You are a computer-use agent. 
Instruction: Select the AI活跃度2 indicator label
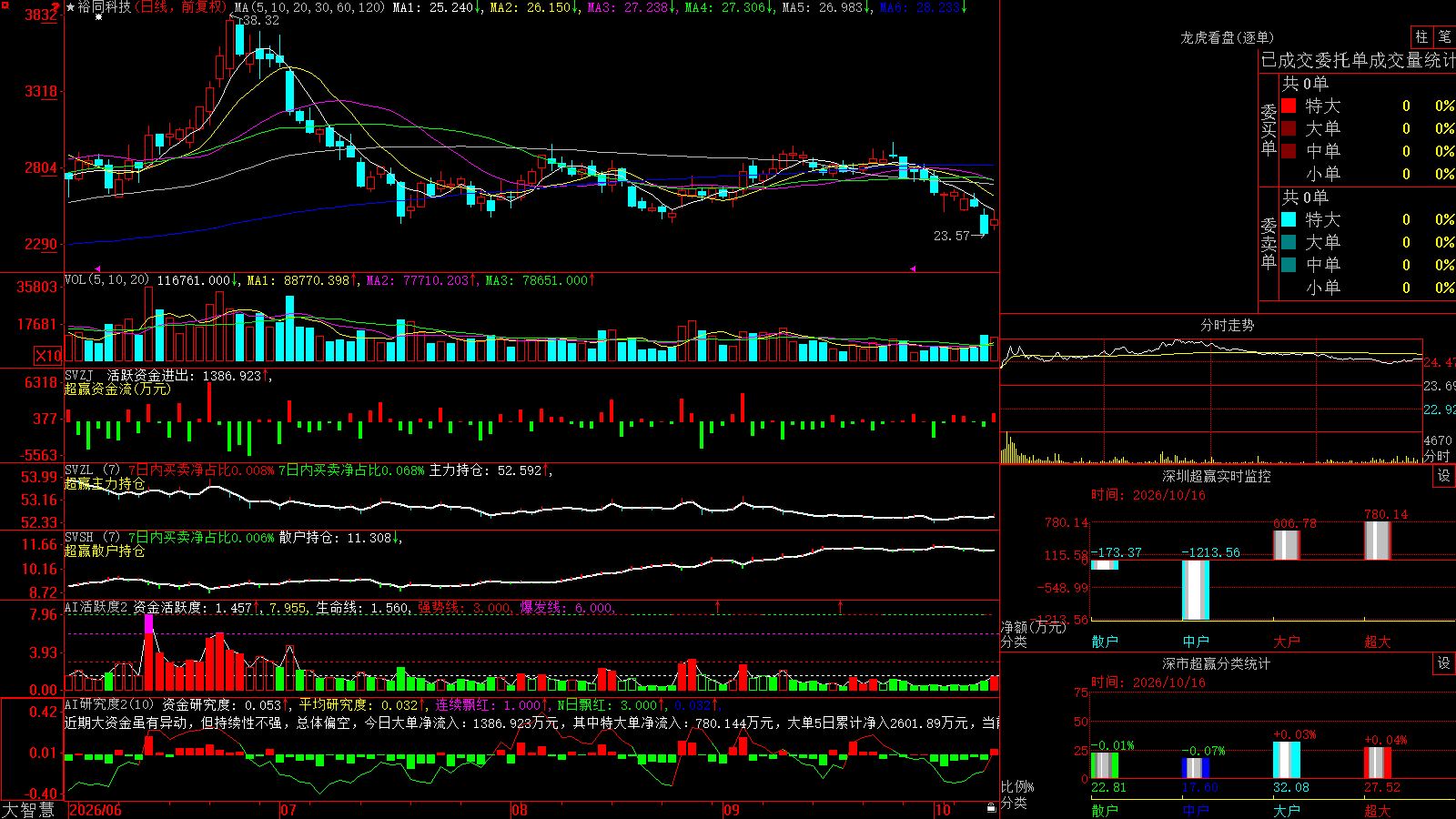96,607
